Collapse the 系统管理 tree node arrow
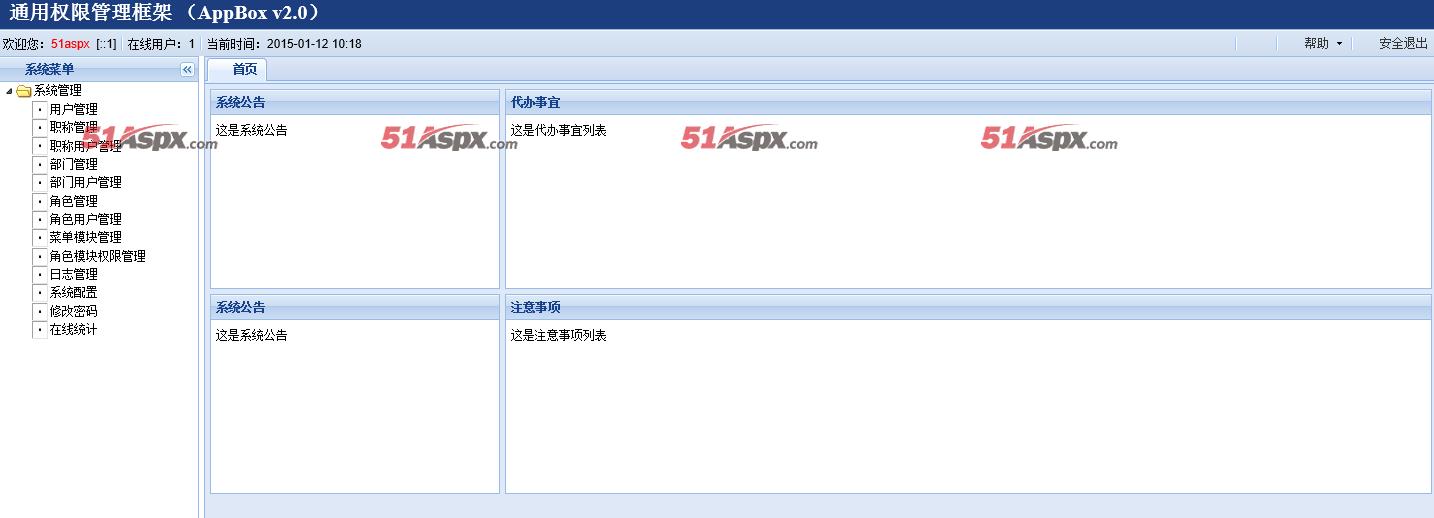 9,91
